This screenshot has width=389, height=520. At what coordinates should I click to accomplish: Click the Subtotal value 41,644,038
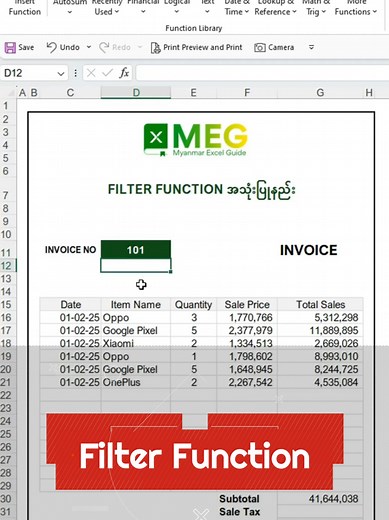click(x=320, y=499)
